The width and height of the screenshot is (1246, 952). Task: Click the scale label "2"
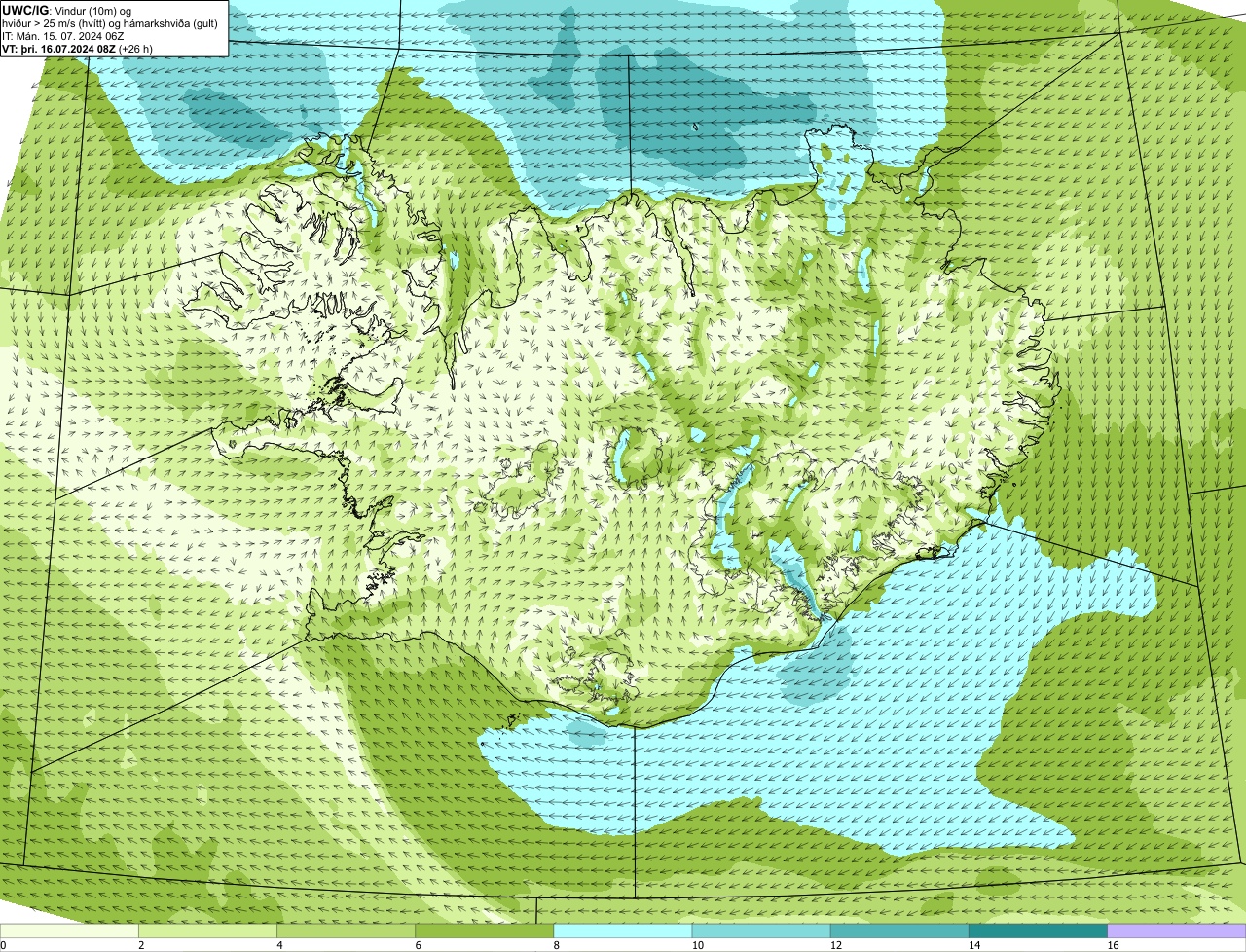tap(141, 945)
